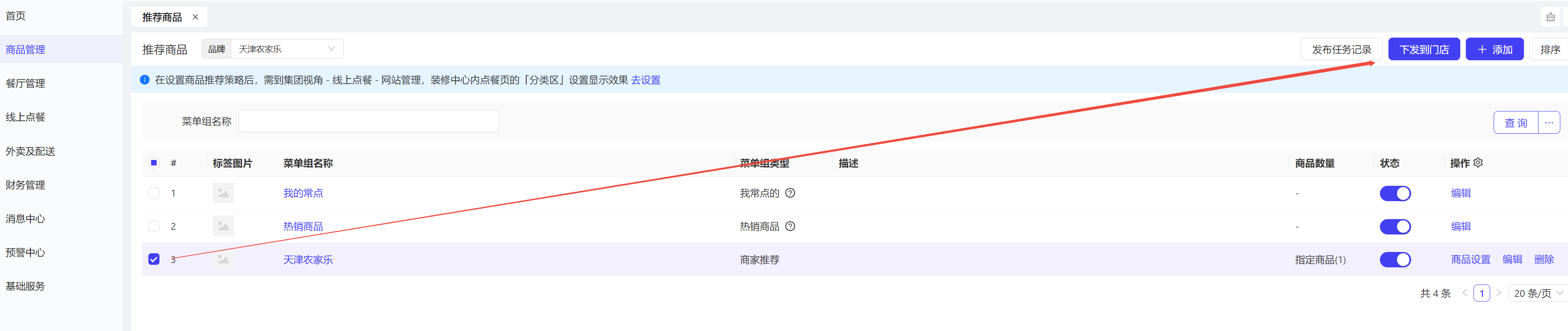Click help icon beside 我常点的 type
1568x331 pixels.
790,193
